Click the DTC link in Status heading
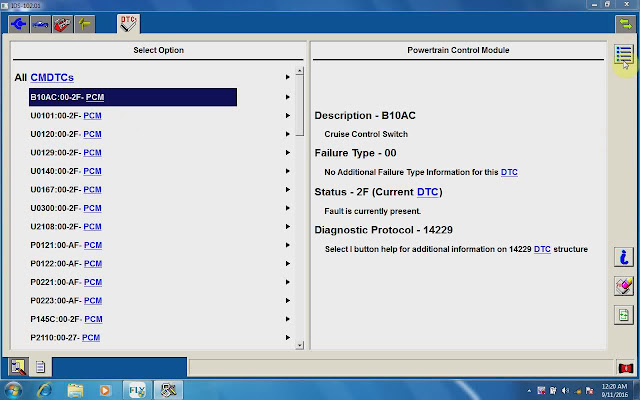 pyautogui.click(x=427, y=192)
